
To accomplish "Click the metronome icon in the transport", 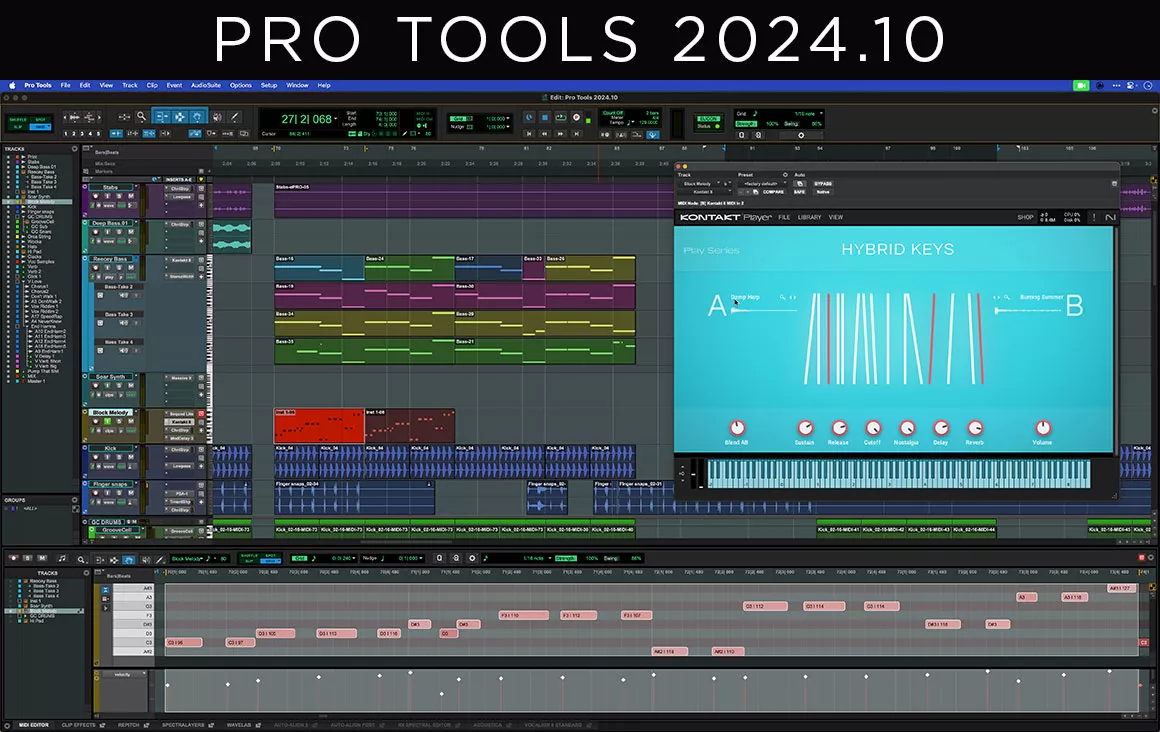I will tap(621, 135).
